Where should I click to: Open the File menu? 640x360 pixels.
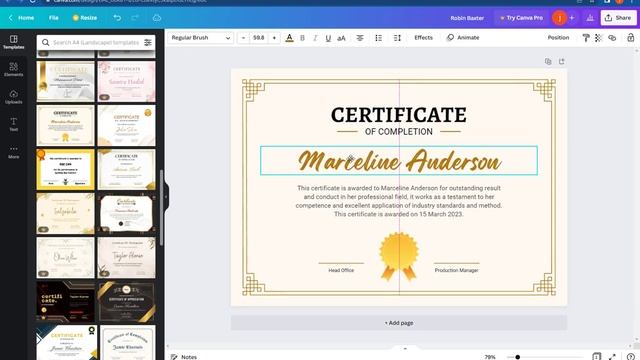(x=53, y=18)
